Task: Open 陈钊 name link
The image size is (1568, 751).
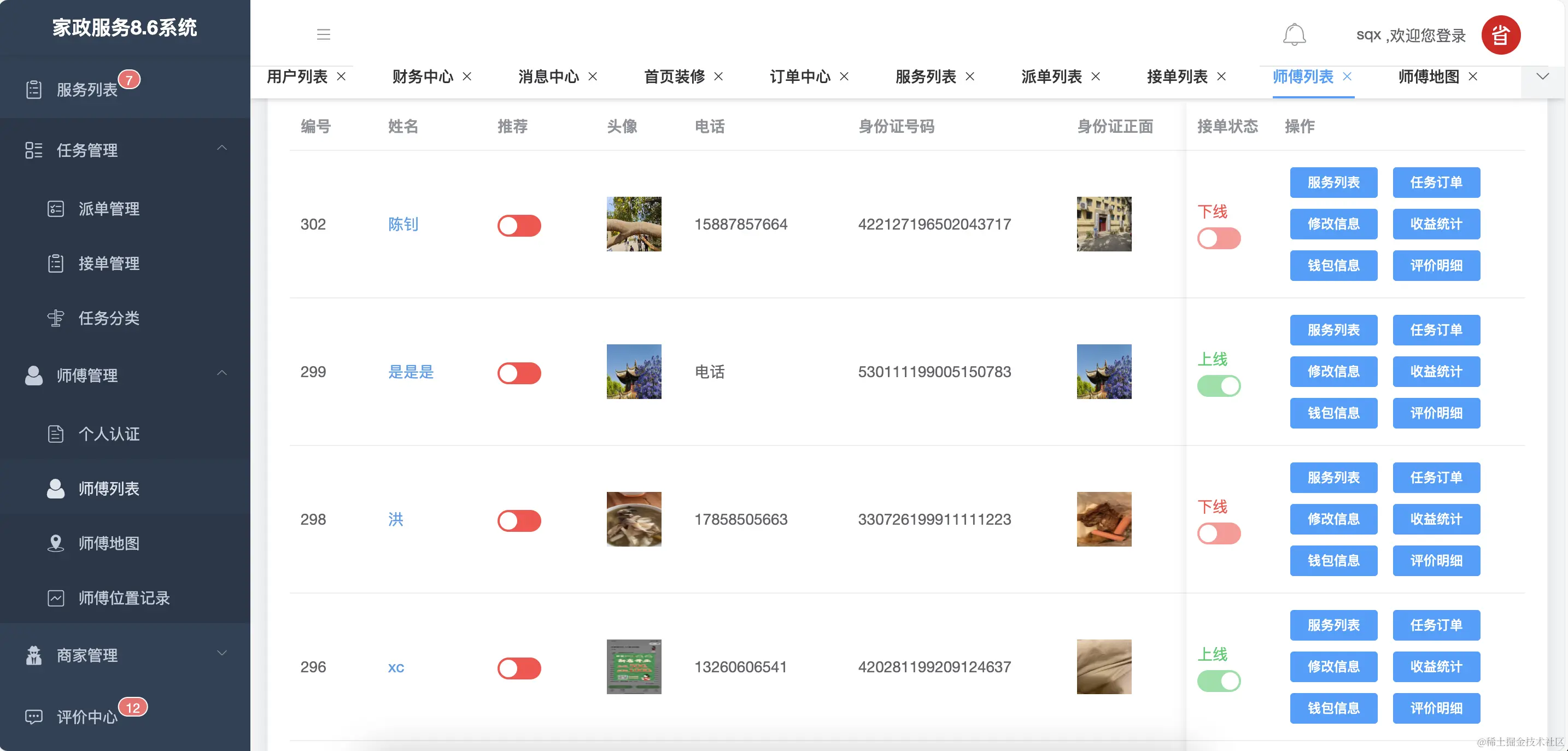Action: pyautogui.click(x=402, y=225)
